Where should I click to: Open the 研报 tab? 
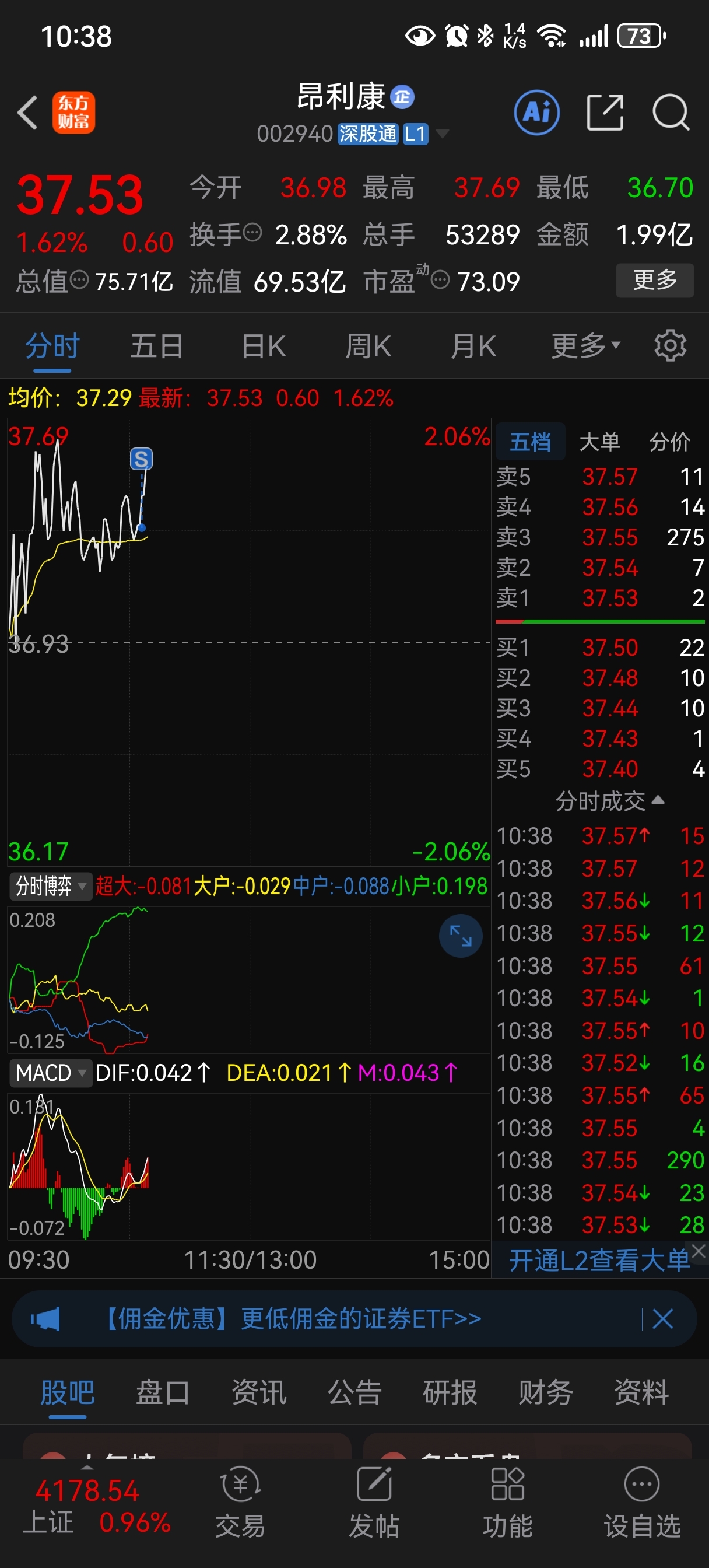click(450, 1392)
